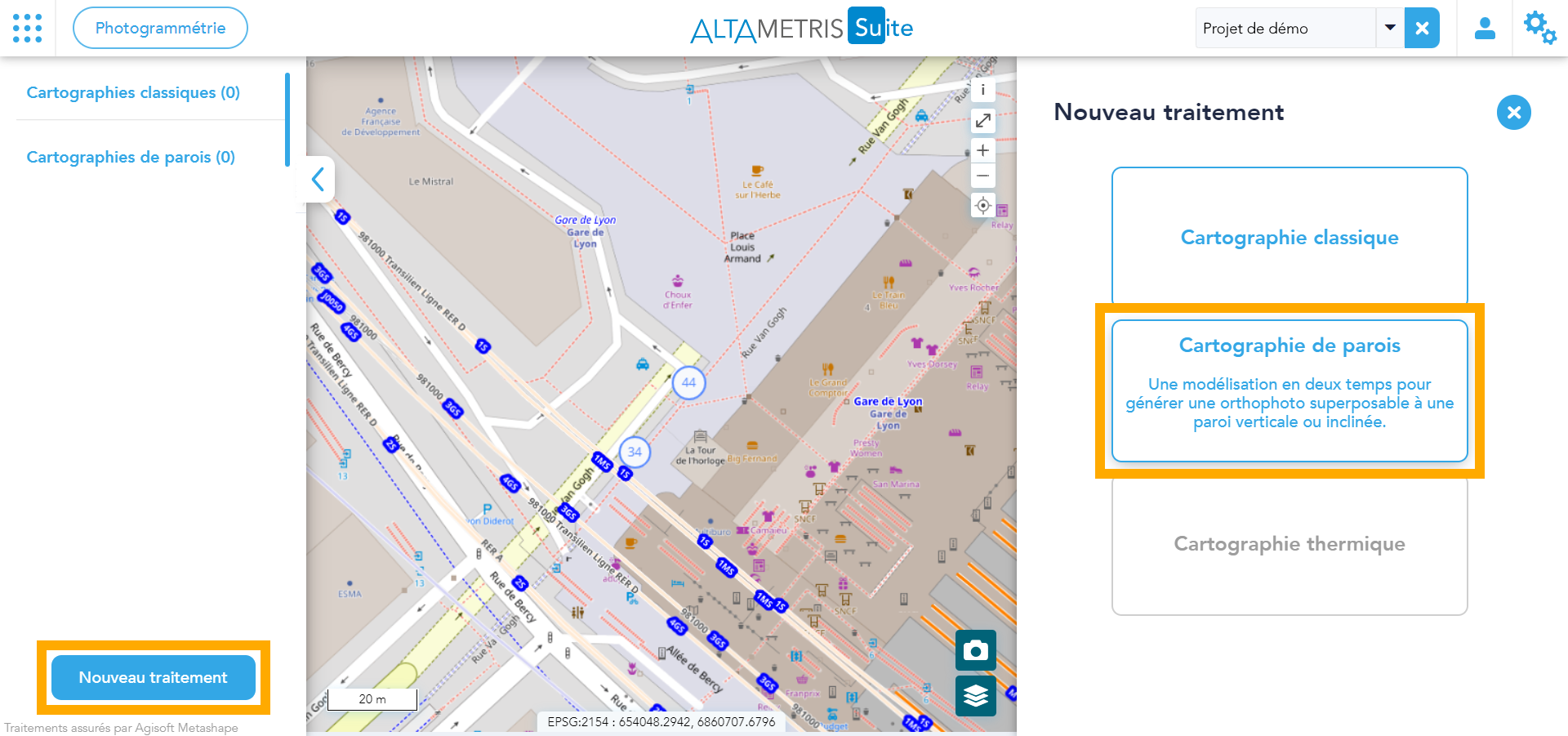Zoom out on the map
1568x736 pixels.
[982, 176]
